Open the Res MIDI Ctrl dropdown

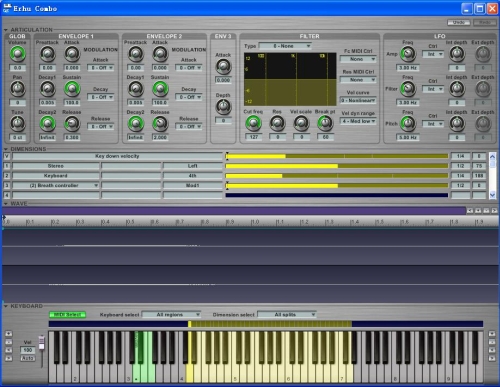[358, 80]
